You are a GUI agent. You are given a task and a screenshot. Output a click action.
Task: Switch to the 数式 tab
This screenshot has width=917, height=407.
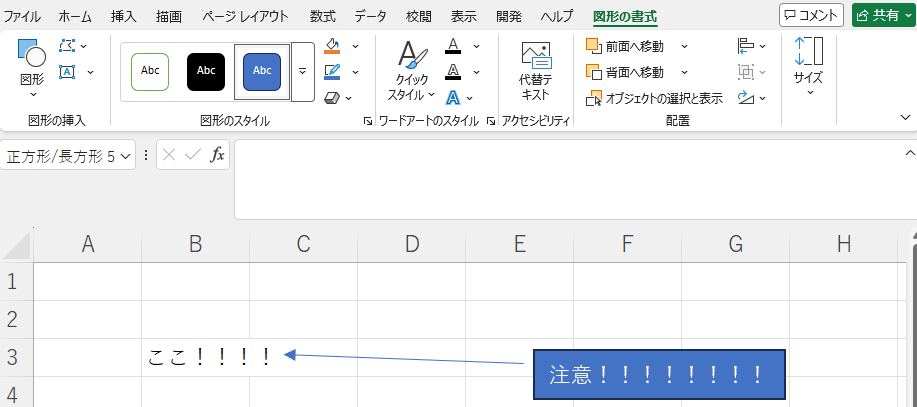coord(322,16)
